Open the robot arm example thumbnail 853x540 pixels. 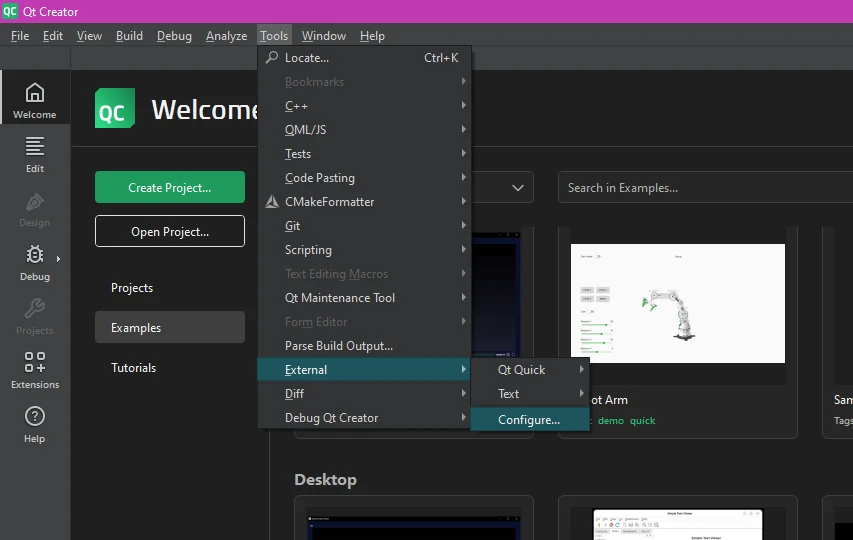(678, 303)
